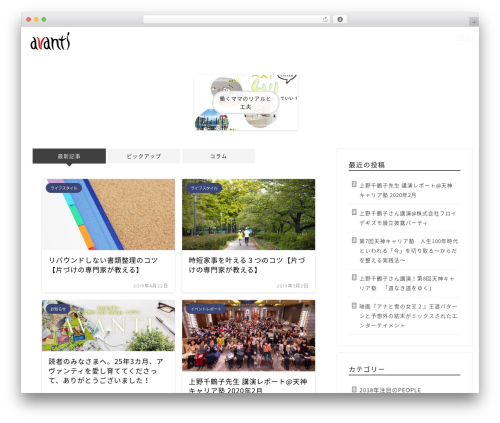Screen dimensions: 500x423
Task: Open sidebar post 上野千鶴子先生 講演レポート@天神キャリア塾 2020年2月
Action: tap(406, 190)
